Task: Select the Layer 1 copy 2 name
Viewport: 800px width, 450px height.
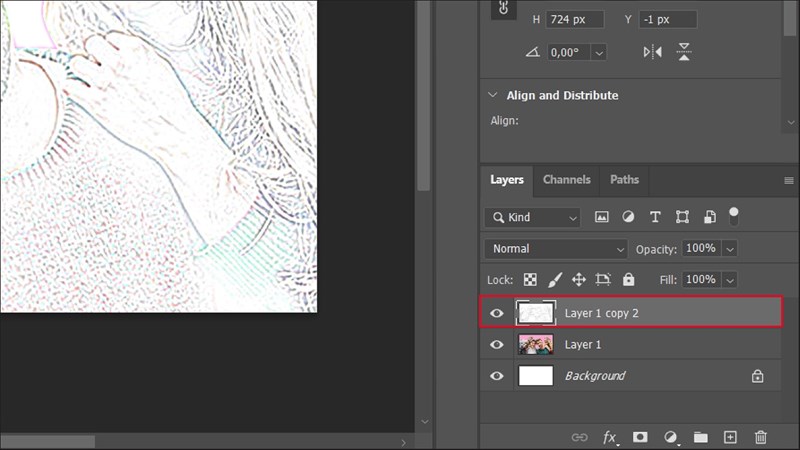Action: (x=601, y=313)
